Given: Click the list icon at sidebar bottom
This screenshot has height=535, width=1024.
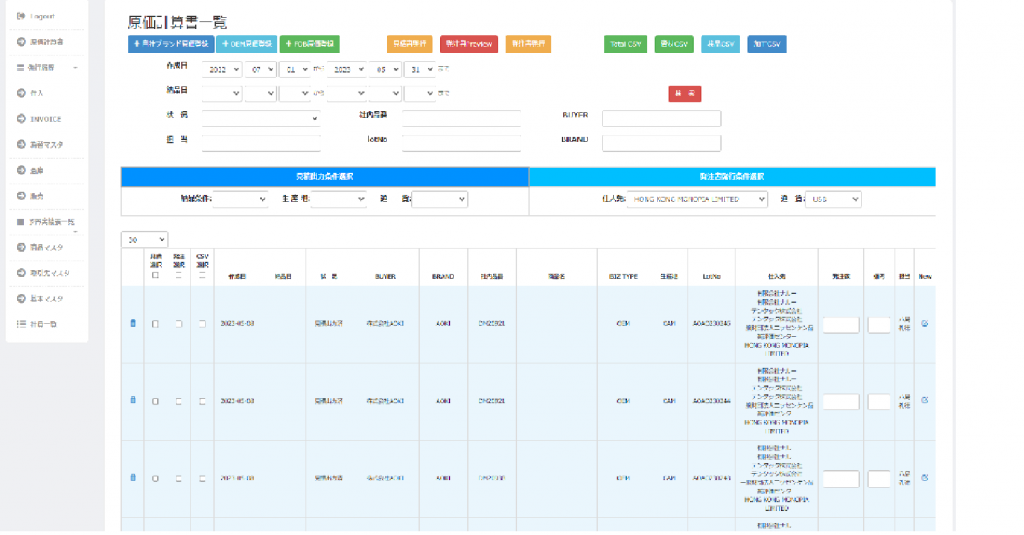Looking at the screenshot, I should [21, 323].
